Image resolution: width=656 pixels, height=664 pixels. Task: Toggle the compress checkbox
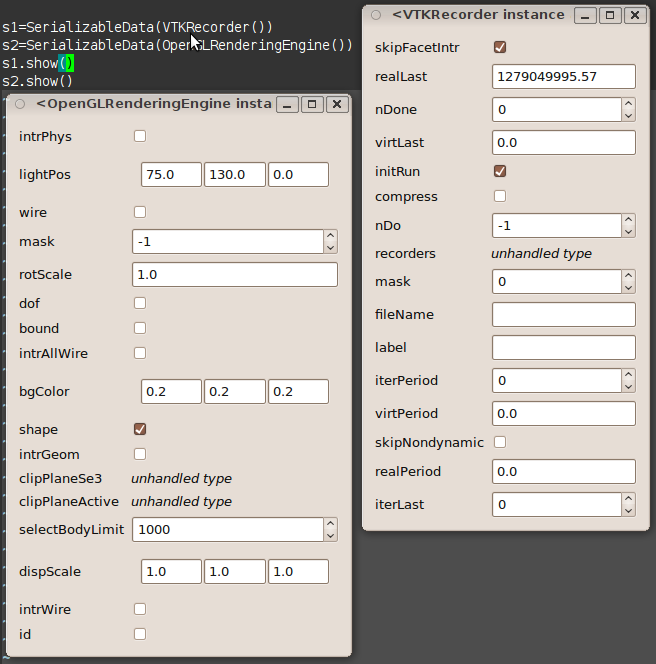click(500, 196)
